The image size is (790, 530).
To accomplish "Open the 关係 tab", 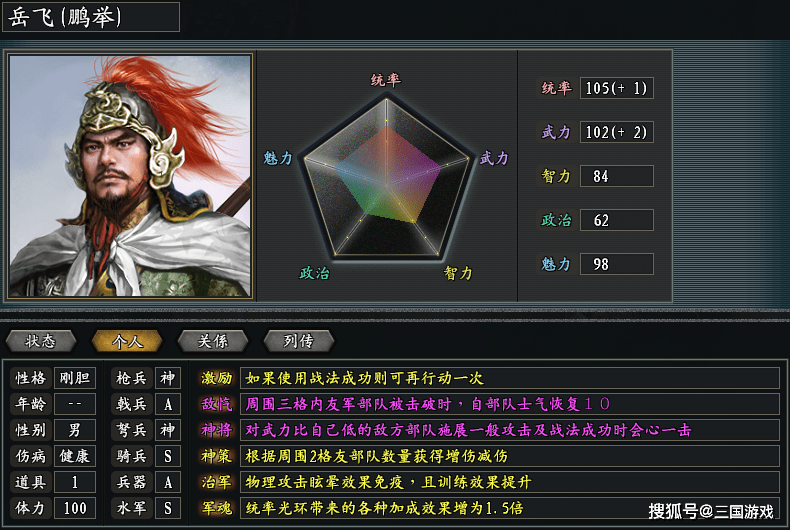I will pyautogui.click(x=213, y=341).
